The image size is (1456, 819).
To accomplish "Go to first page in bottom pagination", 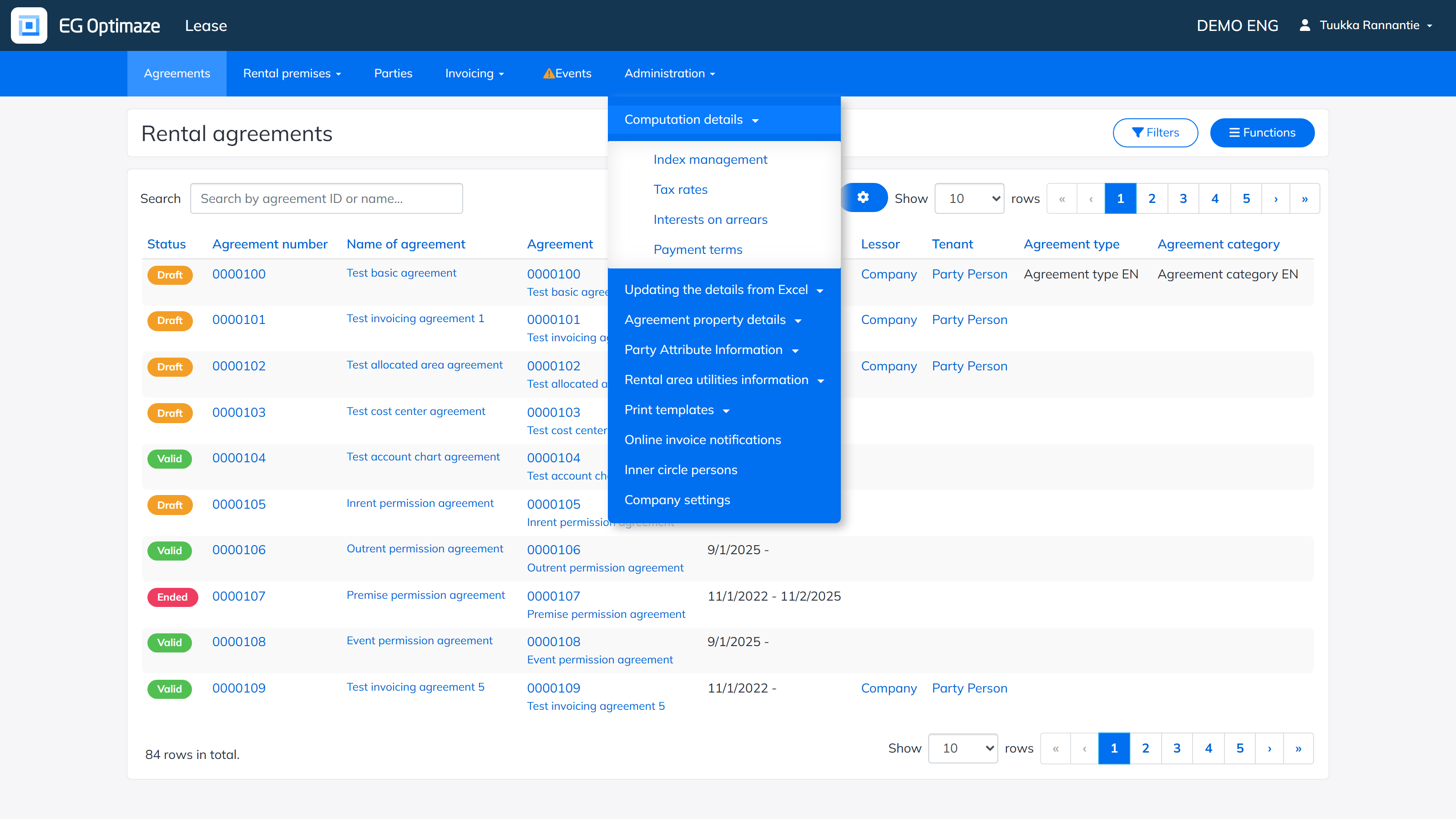I will coord(1055,748).
